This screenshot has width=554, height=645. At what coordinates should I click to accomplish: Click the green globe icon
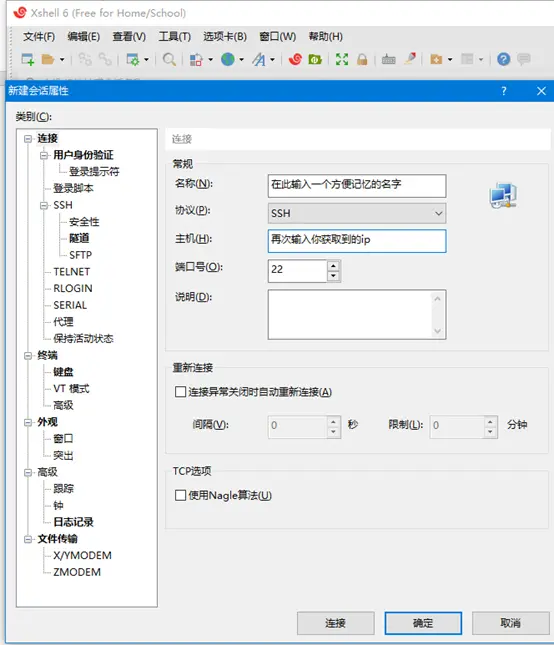click(x=227, y=60)
